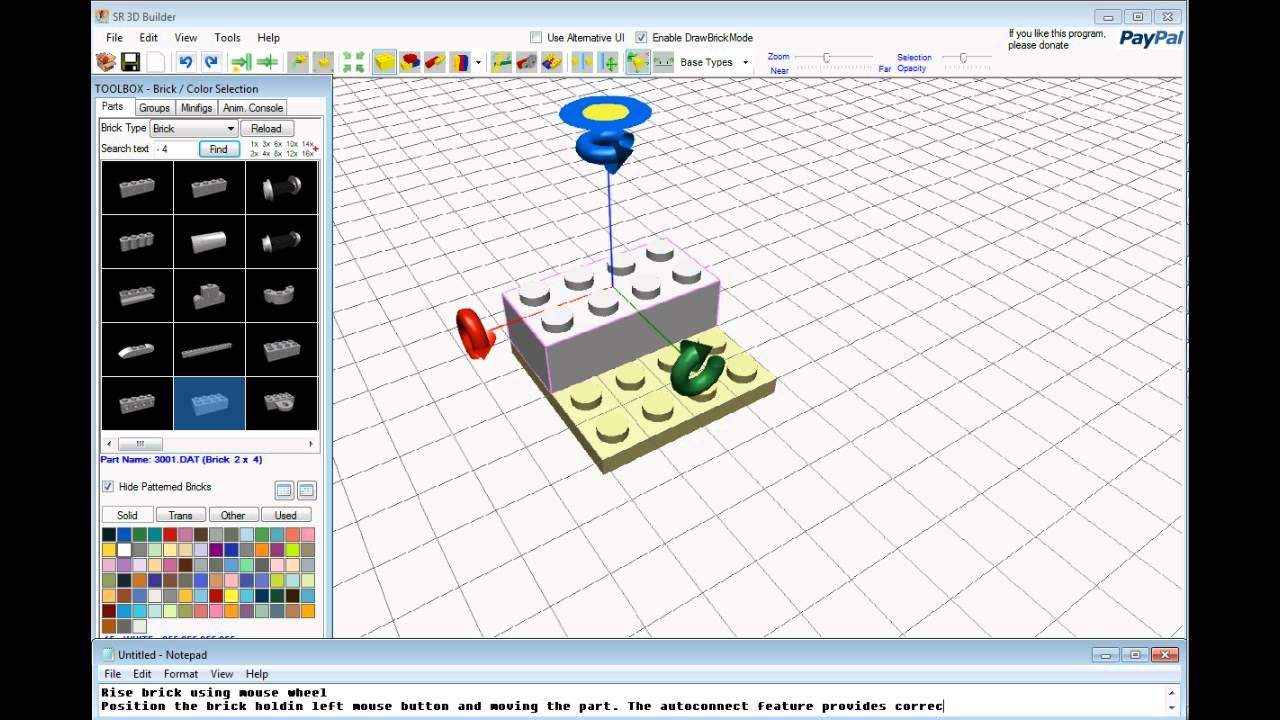Pick the lime green color swatch
This screenshot has width=1280, height=720.
coord(293,550)
